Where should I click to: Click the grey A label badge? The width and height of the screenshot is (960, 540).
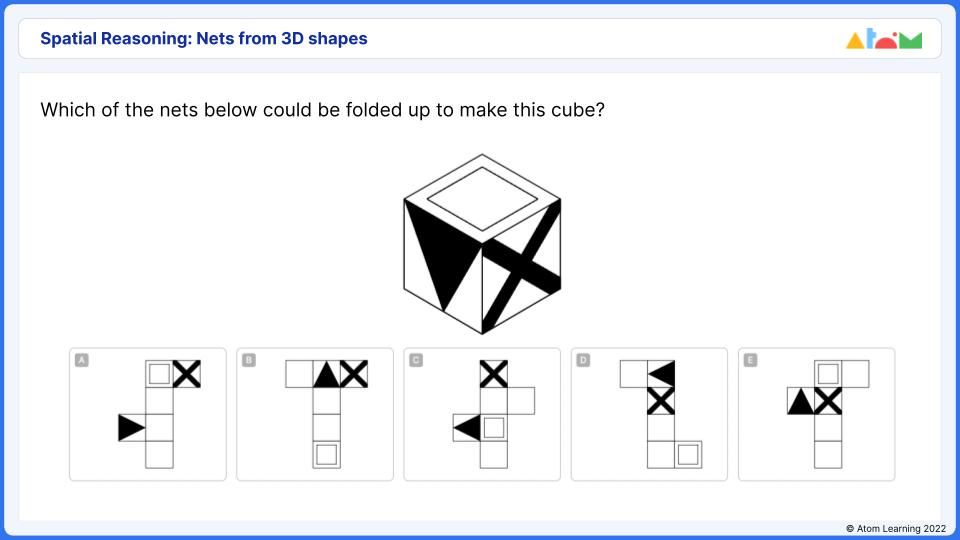tap(81, 360)
